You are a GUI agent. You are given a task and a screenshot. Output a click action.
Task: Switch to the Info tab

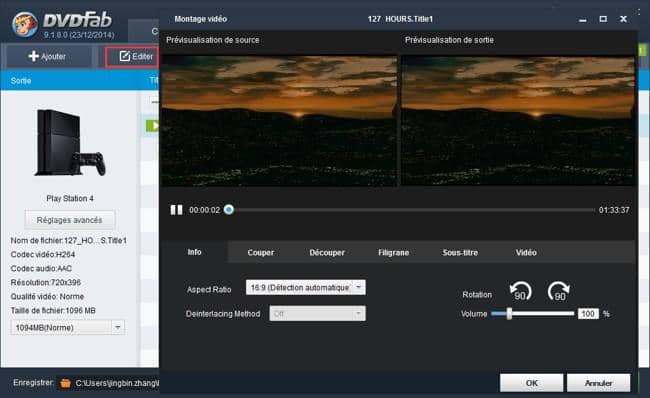pos(194,252)
